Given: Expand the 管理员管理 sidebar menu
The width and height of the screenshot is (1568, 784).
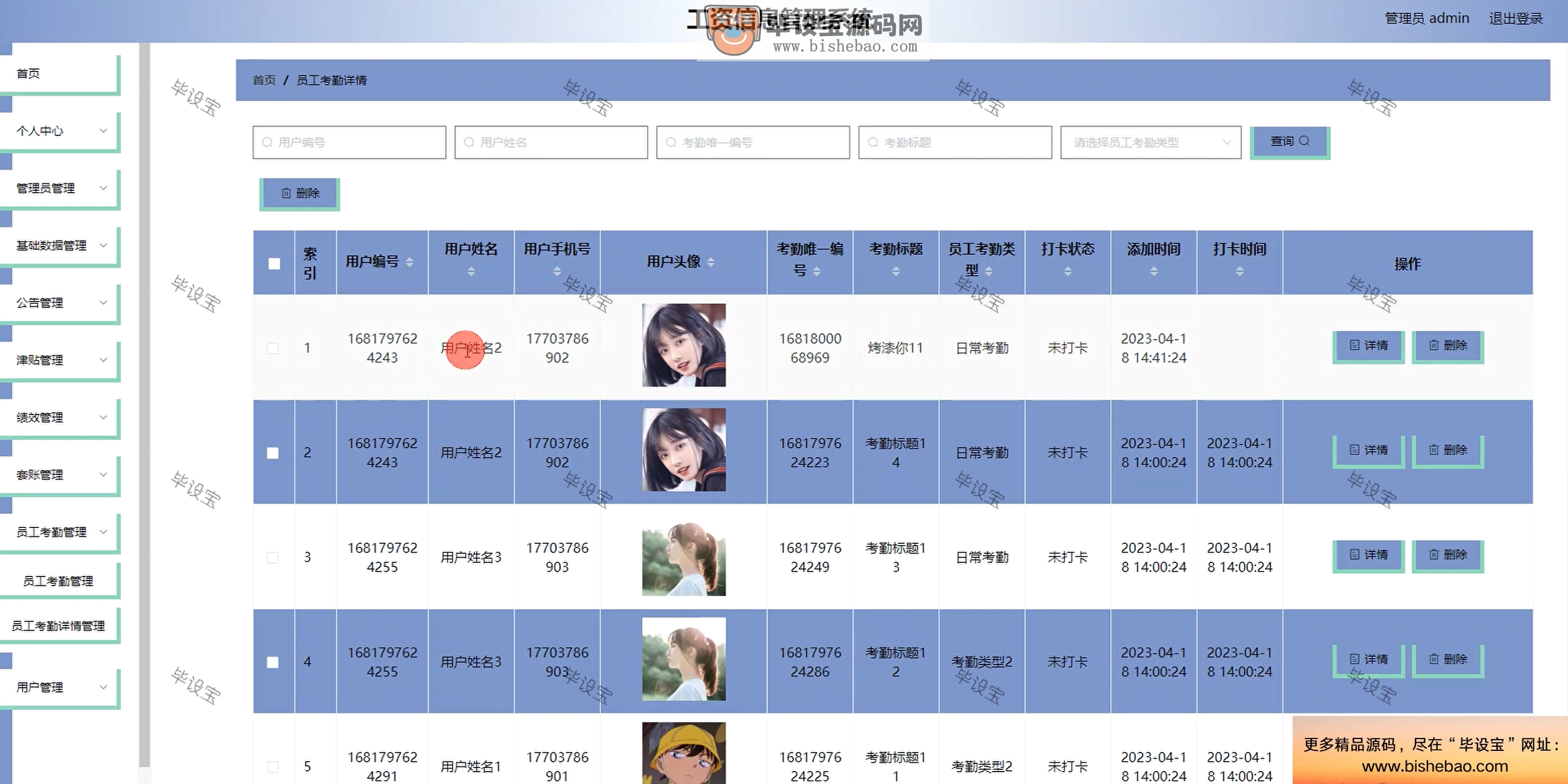Looking at the screenshot, I should tap(60, 189).
